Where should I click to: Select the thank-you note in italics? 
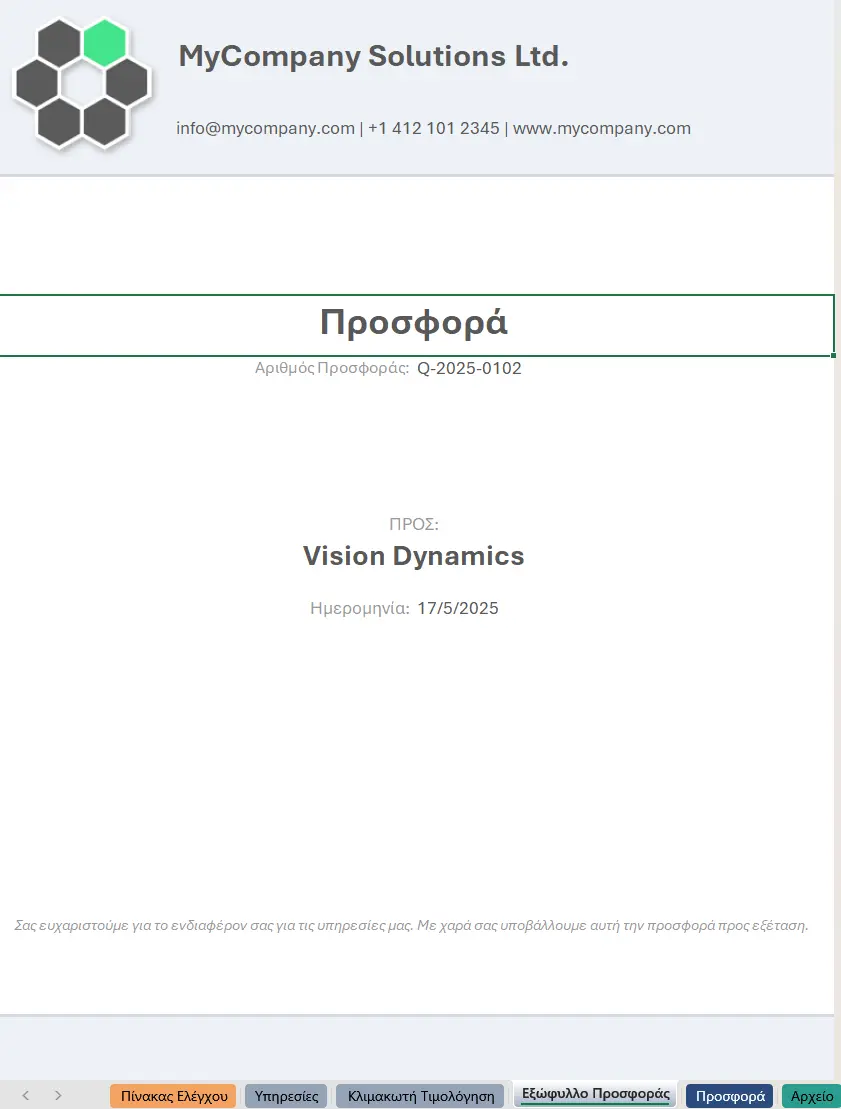pyautogui.click(x=411, y=925)
